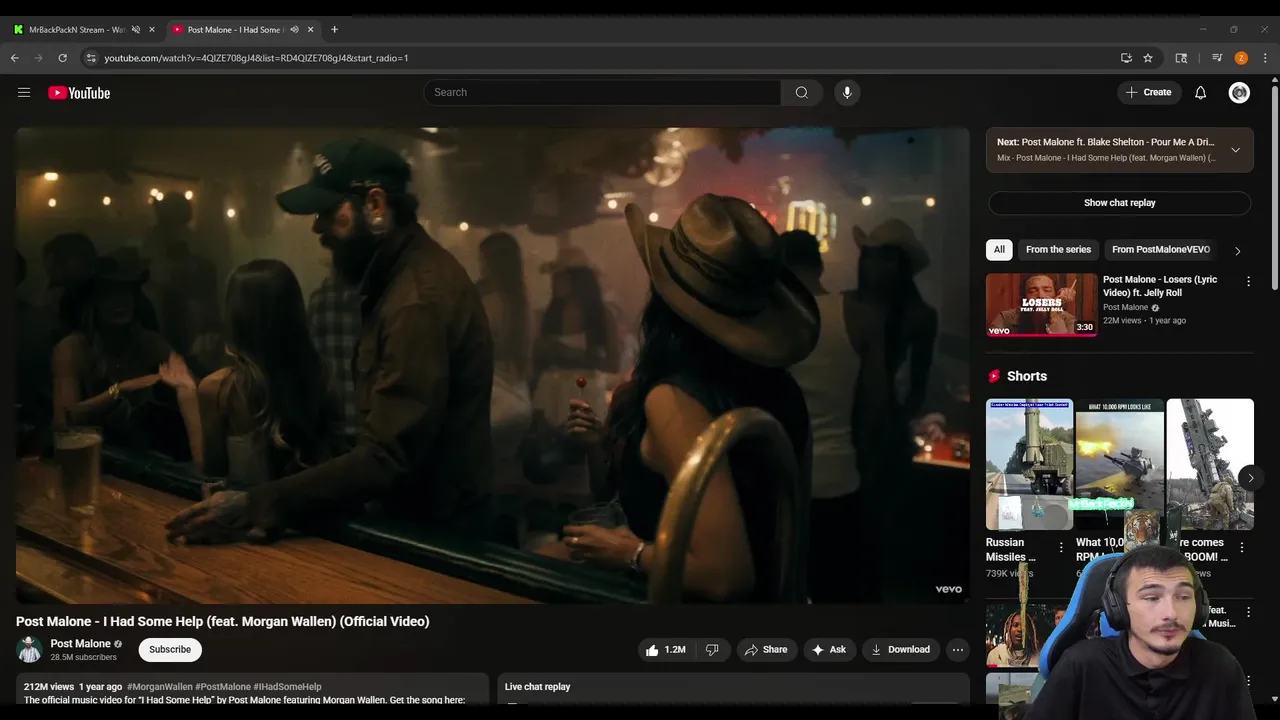Click the video title text
This screenshot has width=1280, height=720.
tap(223, 621)
